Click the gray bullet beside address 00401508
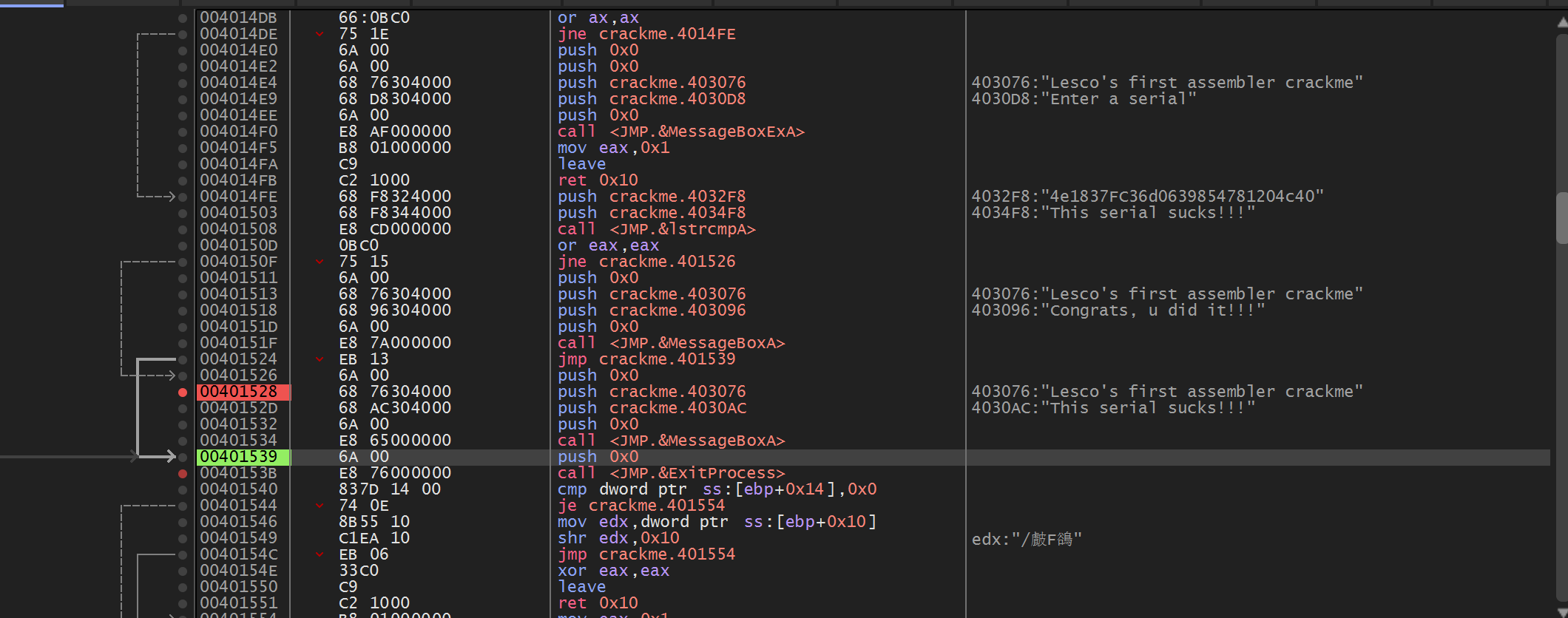Viewport: 1568px width, 618px height. (183, 230)
